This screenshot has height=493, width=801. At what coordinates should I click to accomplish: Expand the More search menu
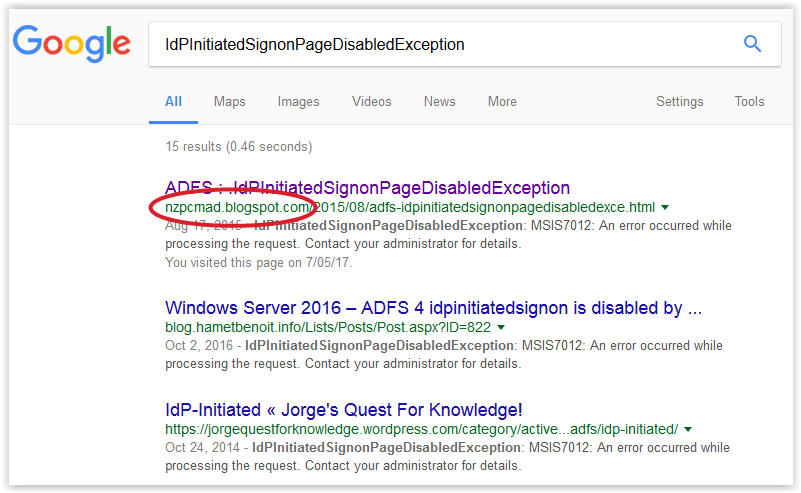pyautogui.click(x=502, y=102)
